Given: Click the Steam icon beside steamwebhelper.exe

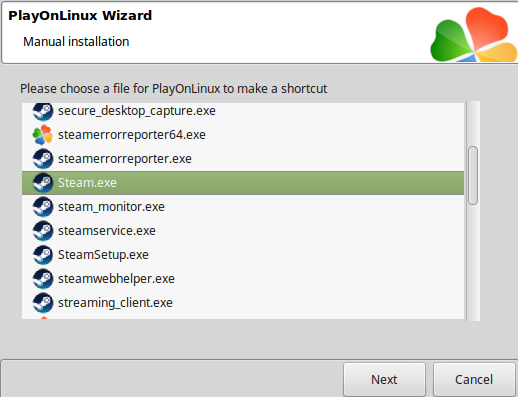Looking at the screenshot, I should (x=43, y=279).
